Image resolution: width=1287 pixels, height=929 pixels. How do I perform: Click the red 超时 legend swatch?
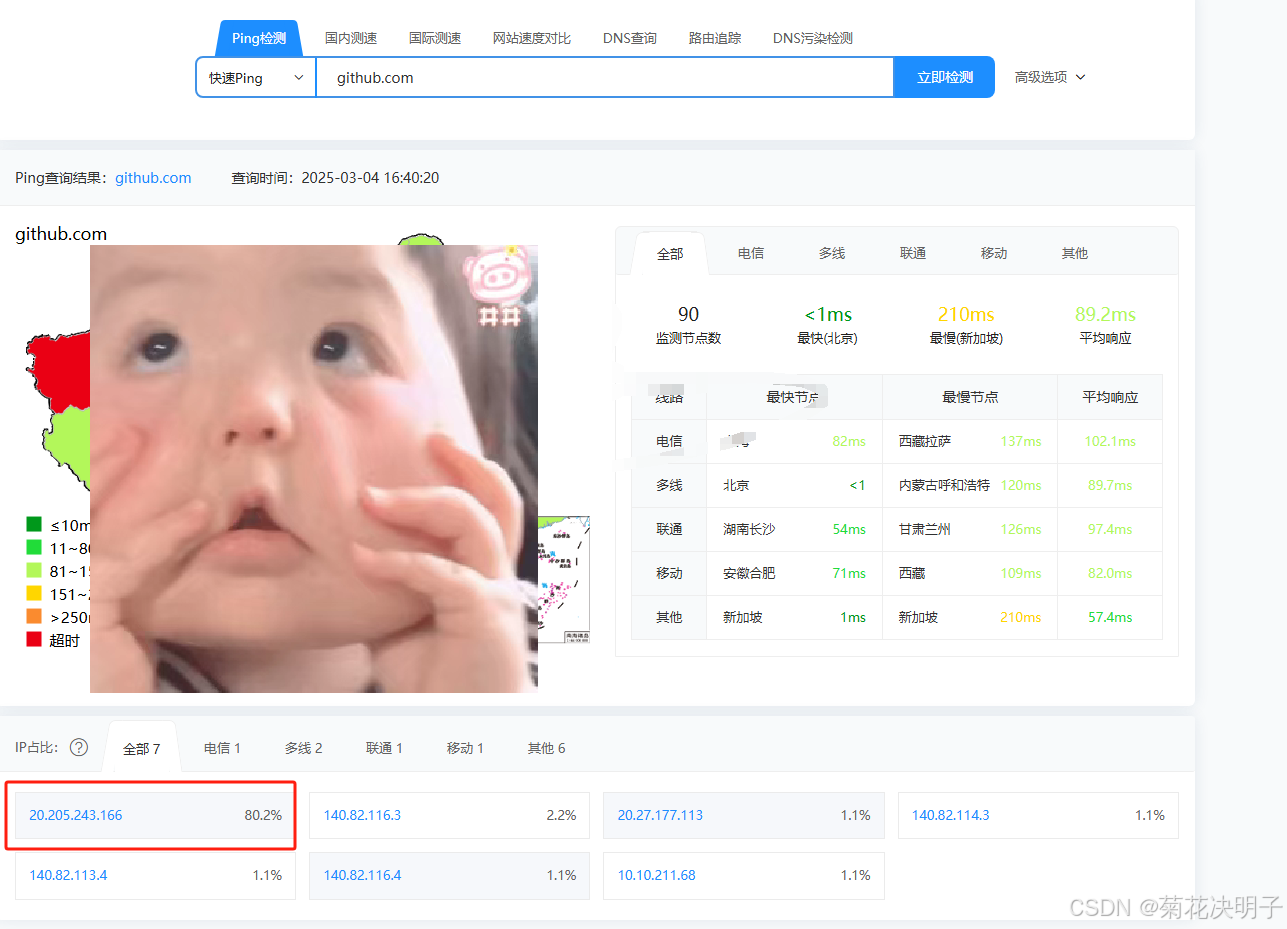coord(34,639)
